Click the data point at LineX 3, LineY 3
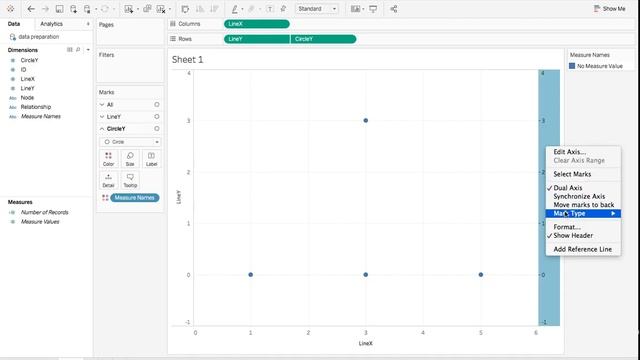 click(x=366, y=120)
